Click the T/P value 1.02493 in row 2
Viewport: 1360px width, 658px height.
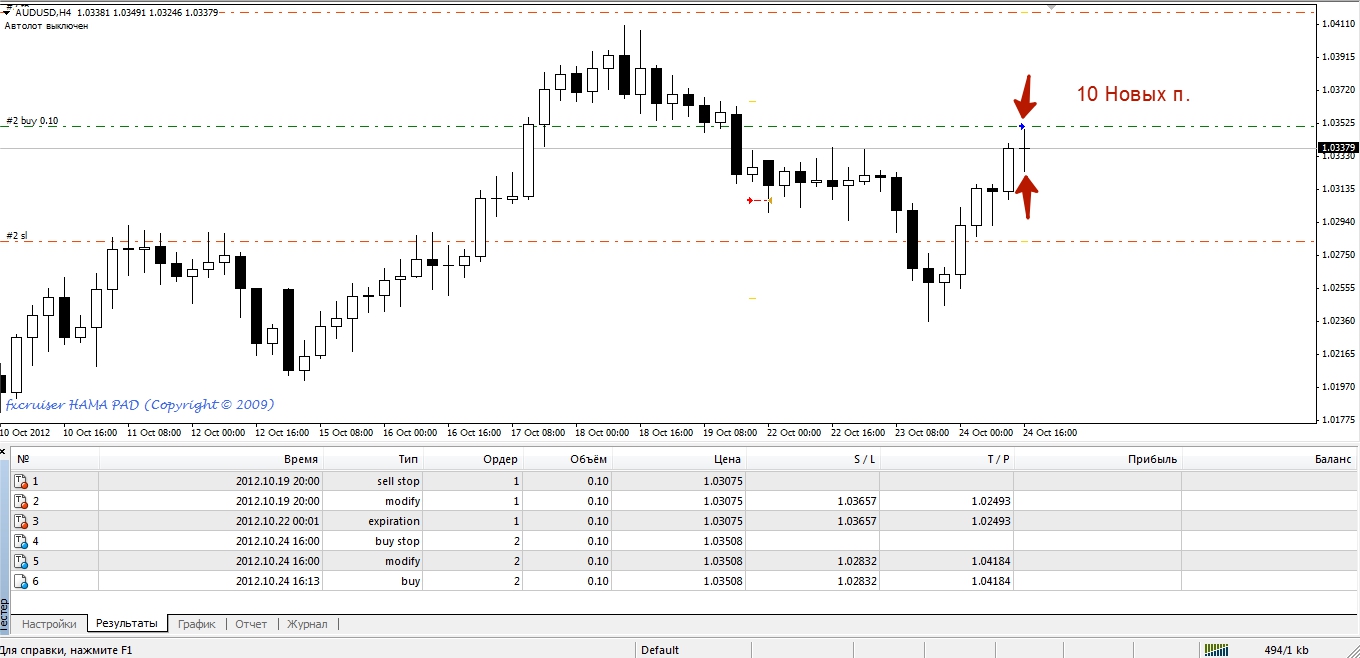[990, 501]
